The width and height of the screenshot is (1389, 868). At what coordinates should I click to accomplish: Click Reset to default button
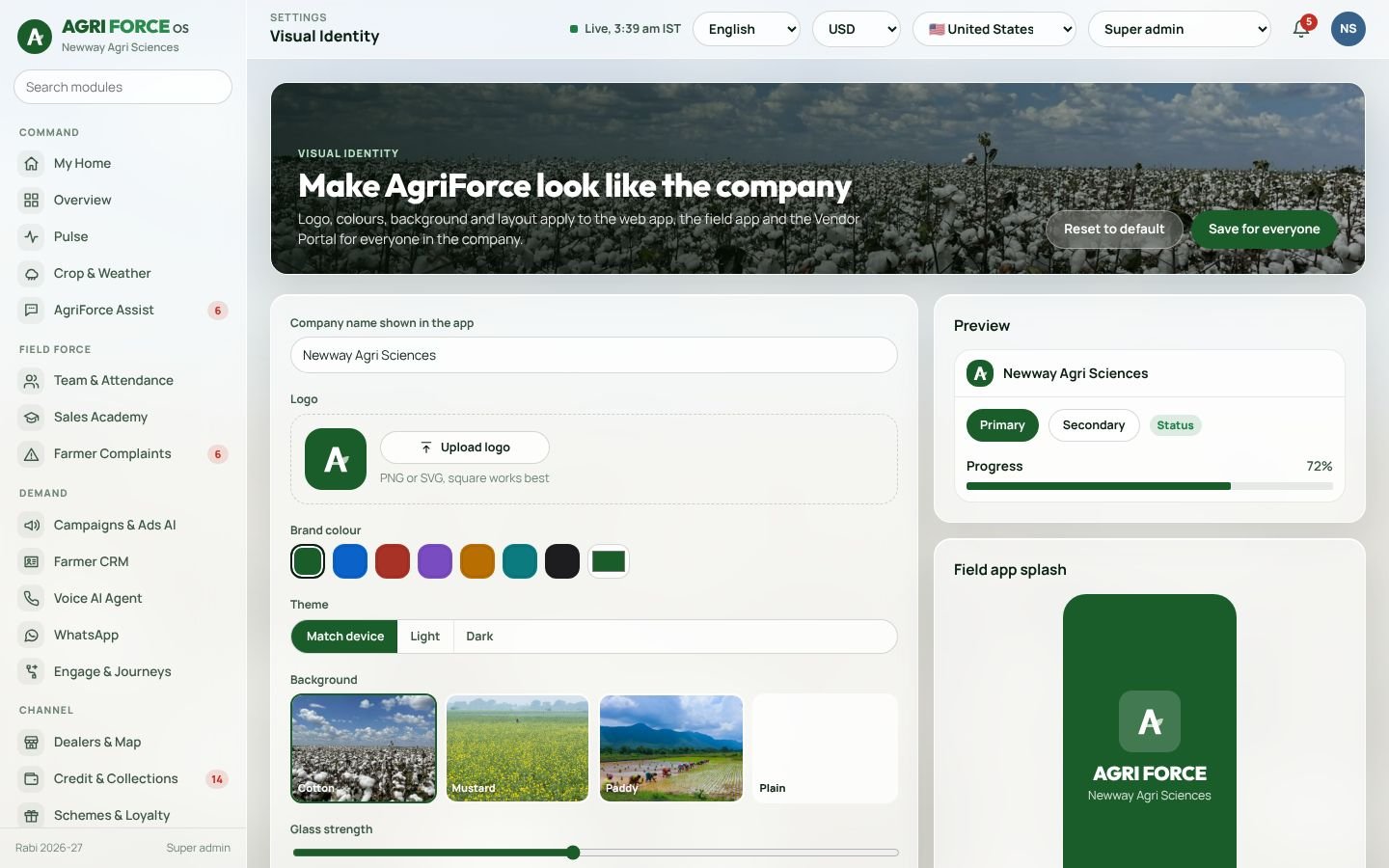click(1114, 230)
